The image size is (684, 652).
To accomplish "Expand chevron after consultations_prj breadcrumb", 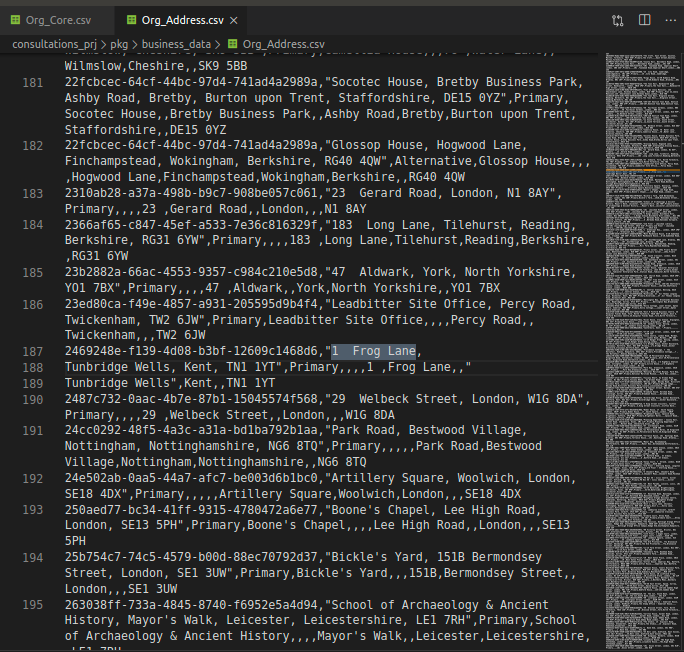I will point(103,44).
